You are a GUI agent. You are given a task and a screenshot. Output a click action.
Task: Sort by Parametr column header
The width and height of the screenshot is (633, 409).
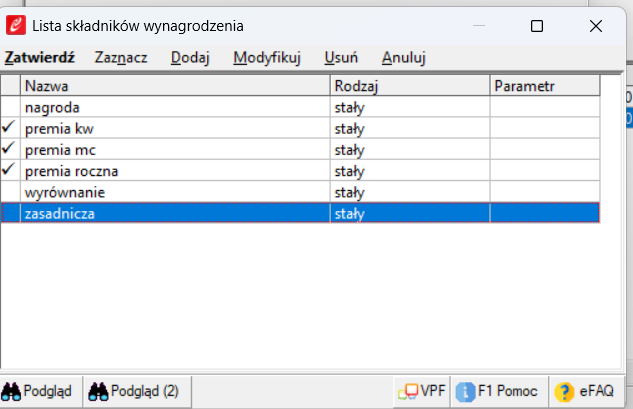pos(545,86)
